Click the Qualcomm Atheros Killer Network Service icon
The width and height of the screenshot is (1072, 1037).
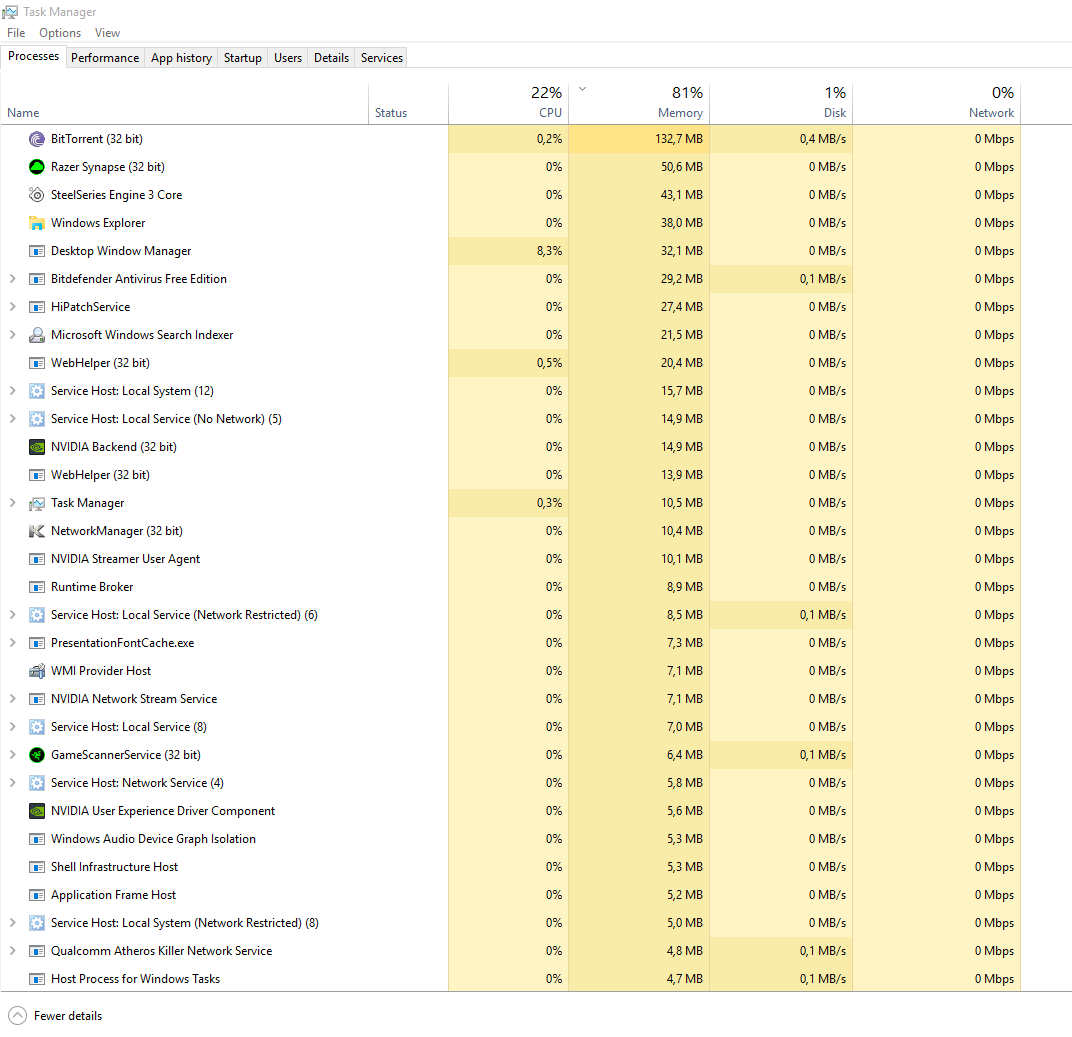(37, 952)
